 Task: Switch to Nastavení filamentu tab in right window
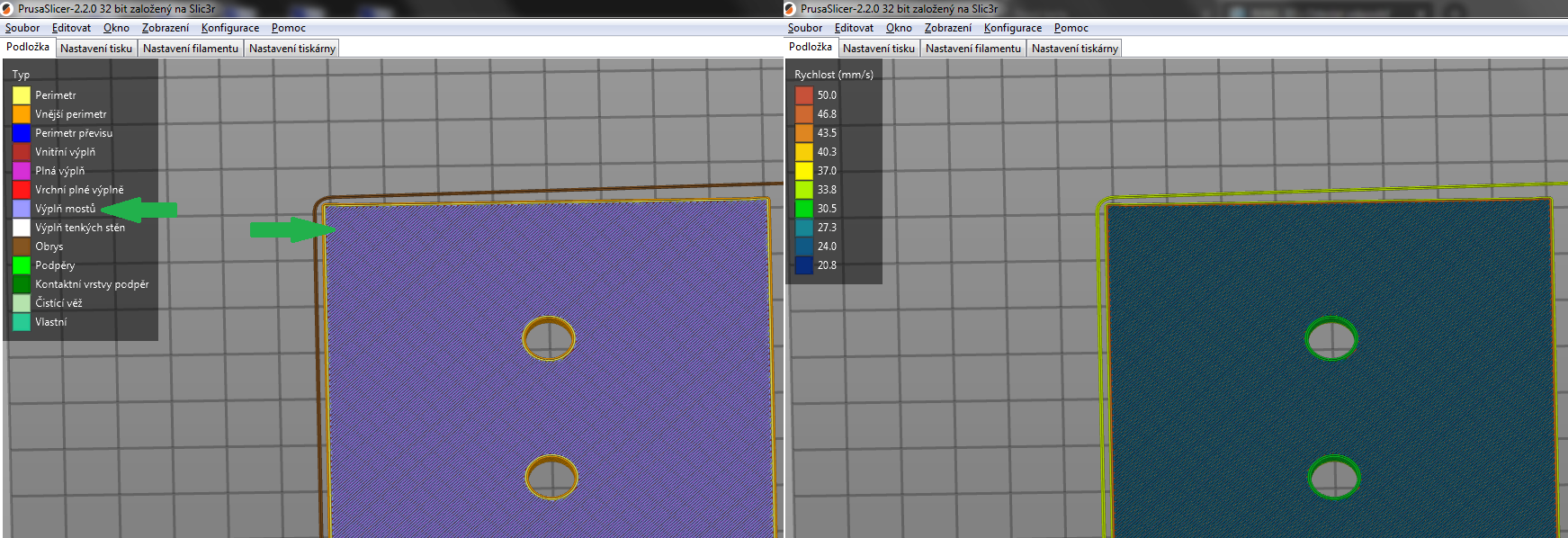pyautogui.click(x=972, y=49)
